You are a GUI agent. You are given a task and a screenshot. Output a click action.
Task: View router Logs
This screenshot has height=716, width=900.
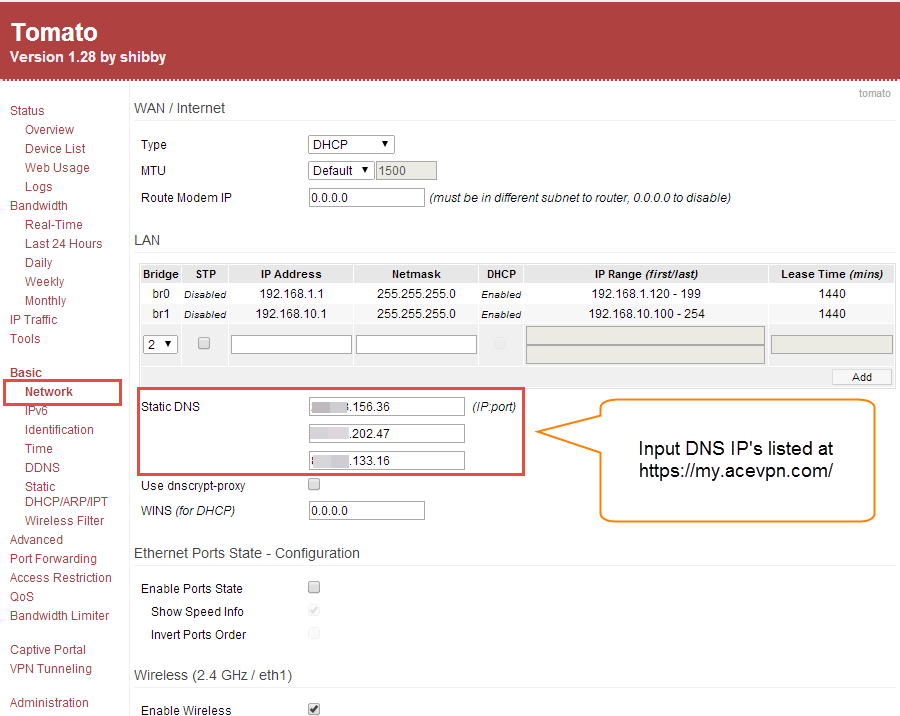click(38, 187)
